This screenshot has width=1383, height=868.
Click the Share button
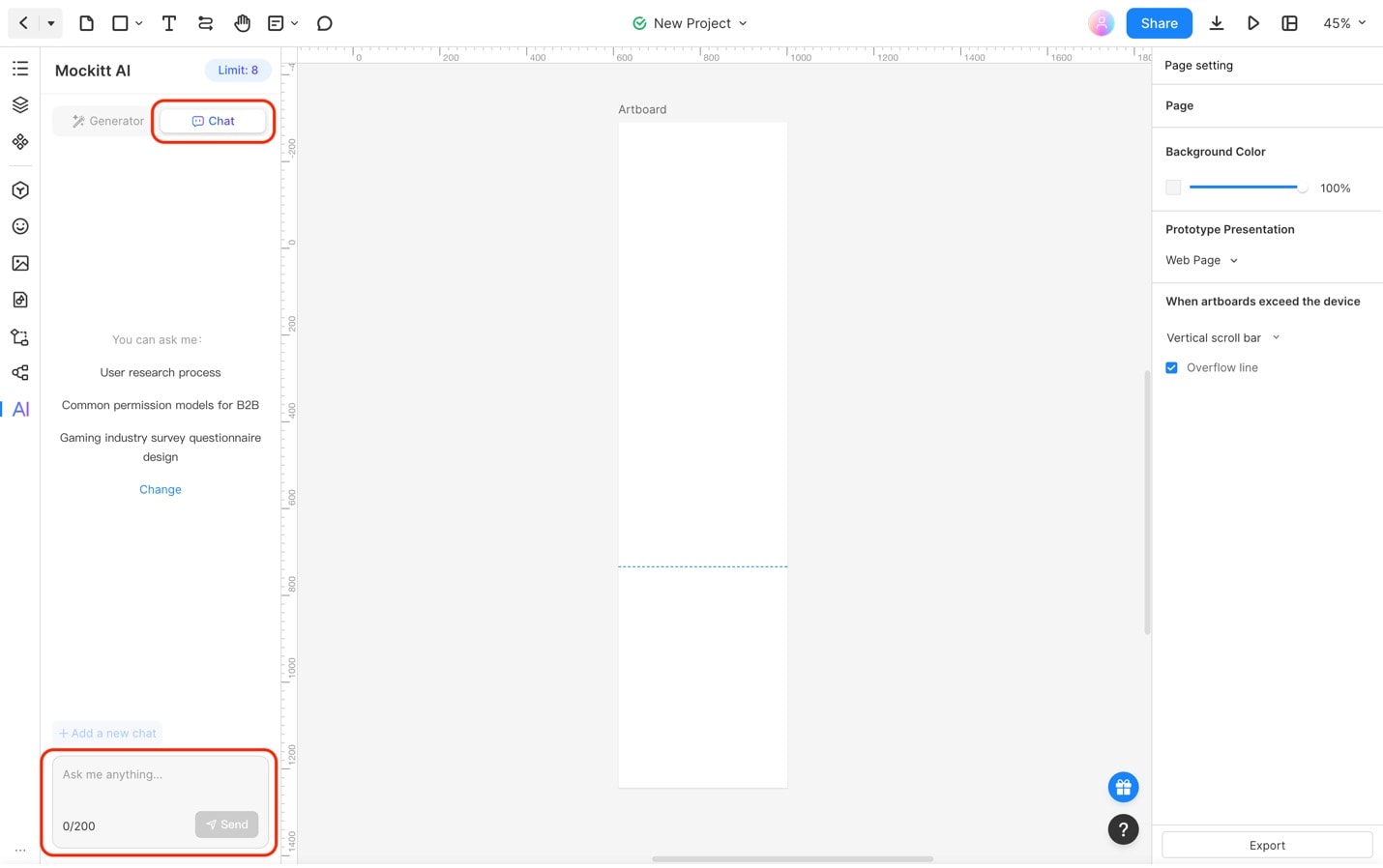point(1159,23)
